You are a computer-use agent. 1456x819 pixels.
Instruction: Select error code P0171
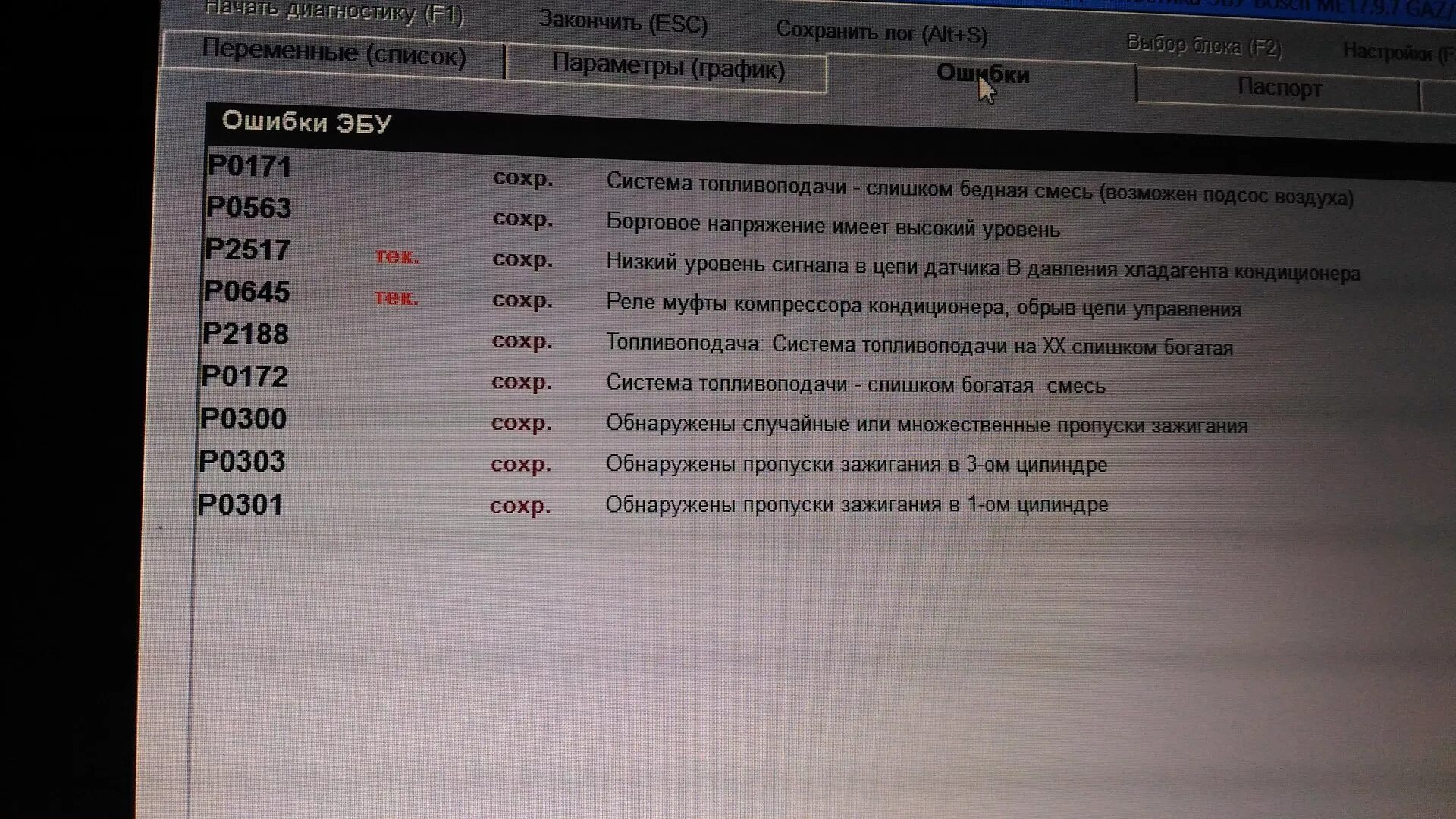249,167
